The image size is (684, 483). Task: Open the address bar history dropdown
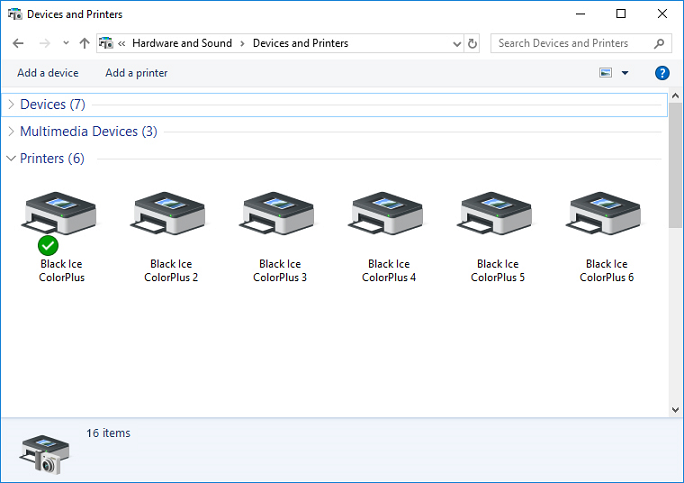(x=457, y=44)
